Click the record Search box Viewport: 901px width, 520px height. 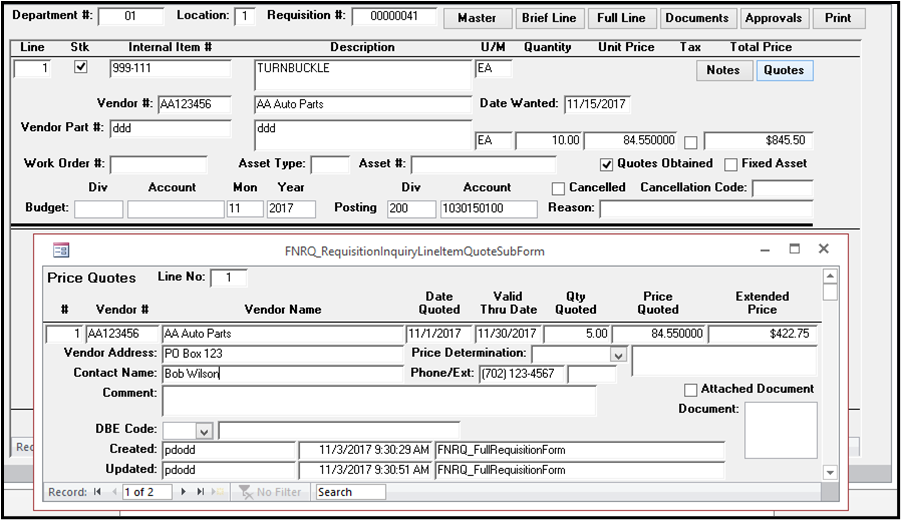[351, 492]
